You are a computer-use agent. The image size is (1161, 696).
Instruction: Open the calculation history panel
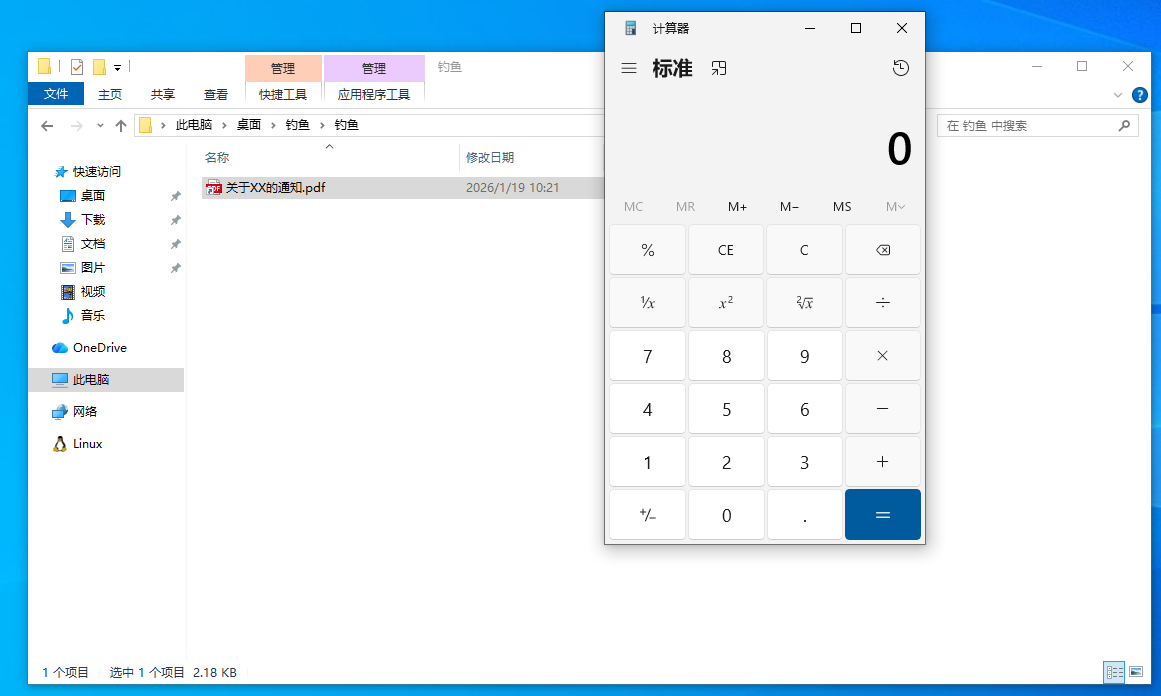tap(900, 68)
